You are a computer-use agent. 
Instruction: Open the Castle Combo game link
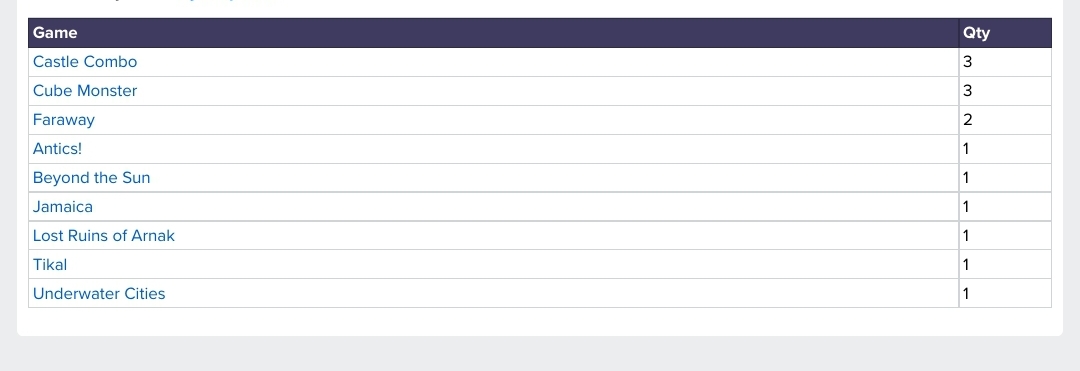pyautogui.click(x=85, y=62)
